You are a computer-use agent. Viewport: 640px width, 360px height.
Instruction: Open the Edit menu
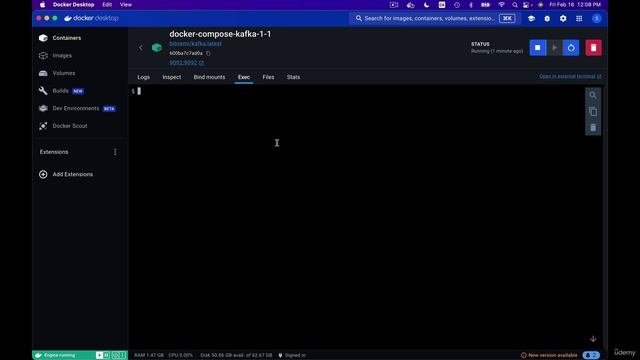[x=107, y=5]
